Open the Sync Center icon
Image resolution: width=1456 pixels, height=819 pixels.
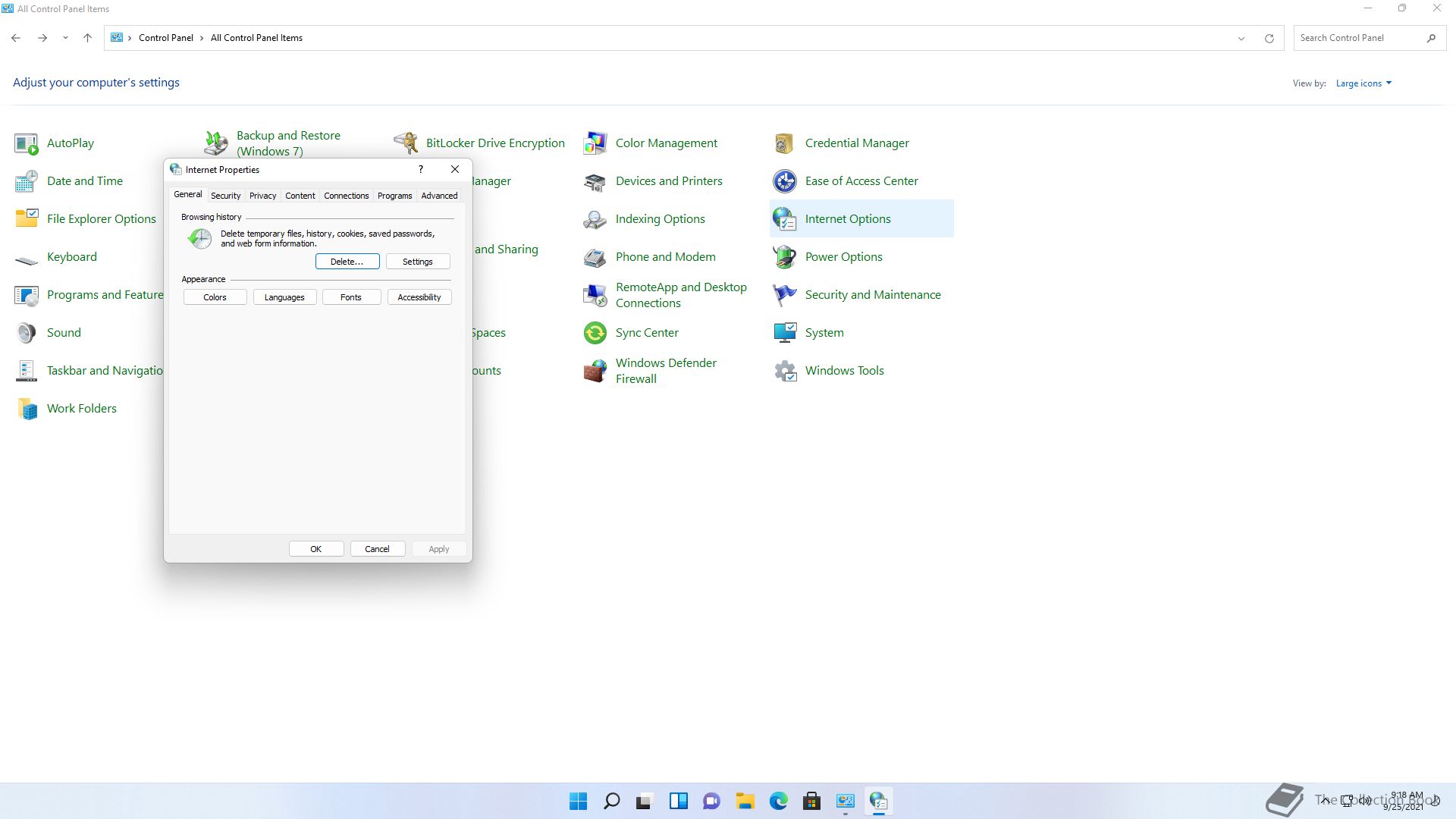595,333
